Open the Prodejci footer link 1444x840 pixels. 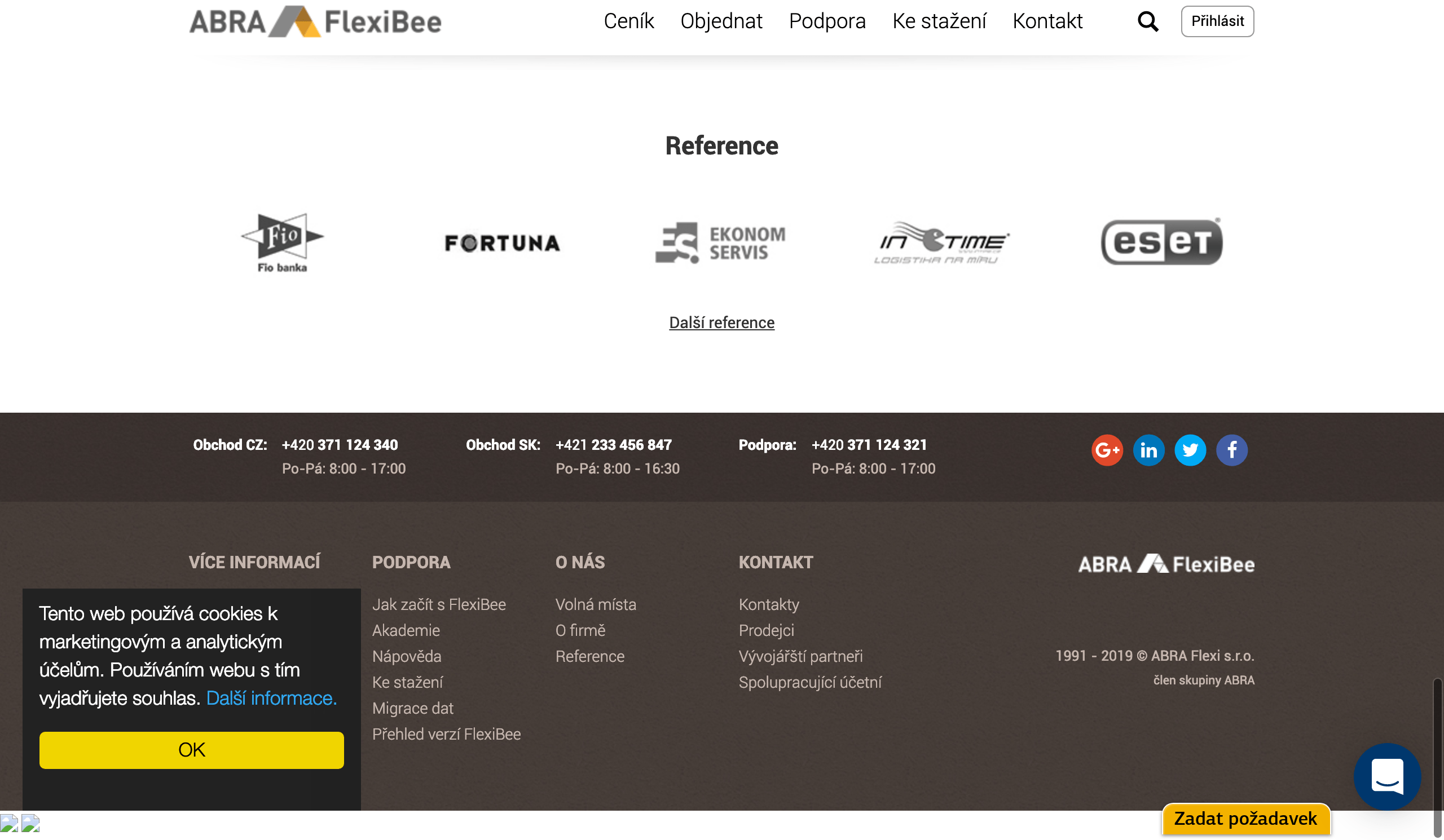[x=766, y=630]
